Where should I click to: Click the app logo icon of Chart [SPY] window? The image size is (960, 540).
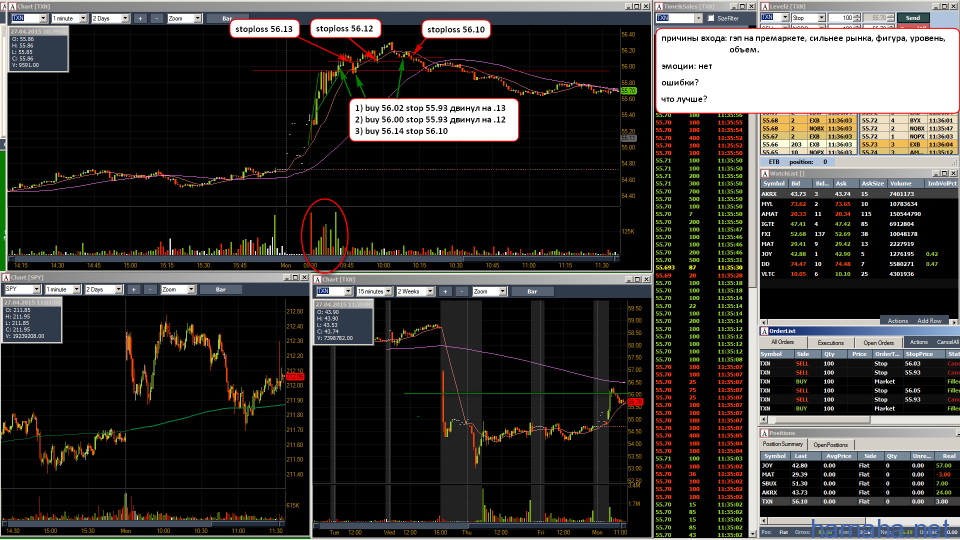point(6,278)
